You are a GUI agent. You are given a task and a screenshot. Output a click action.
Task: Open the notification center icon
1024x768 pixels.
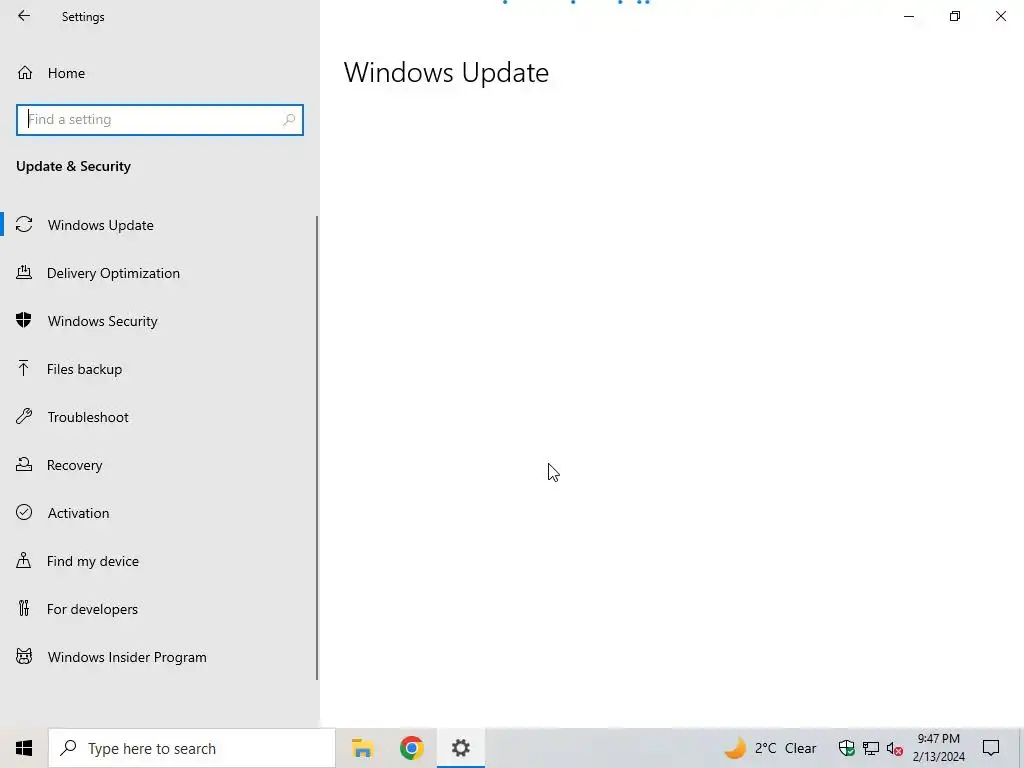[x=991, y=748]
